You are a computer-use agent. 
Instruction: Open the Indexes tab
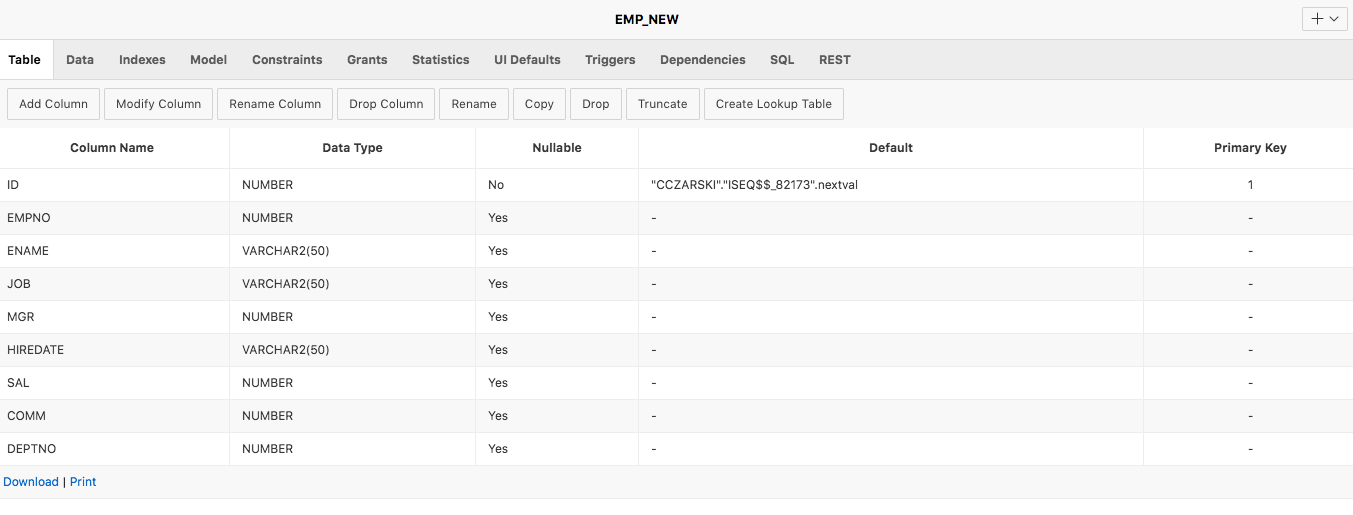(142, 60)
